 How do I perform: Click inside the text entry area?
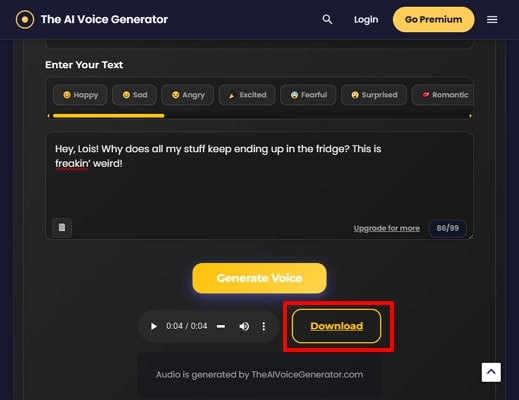(259, 185)
